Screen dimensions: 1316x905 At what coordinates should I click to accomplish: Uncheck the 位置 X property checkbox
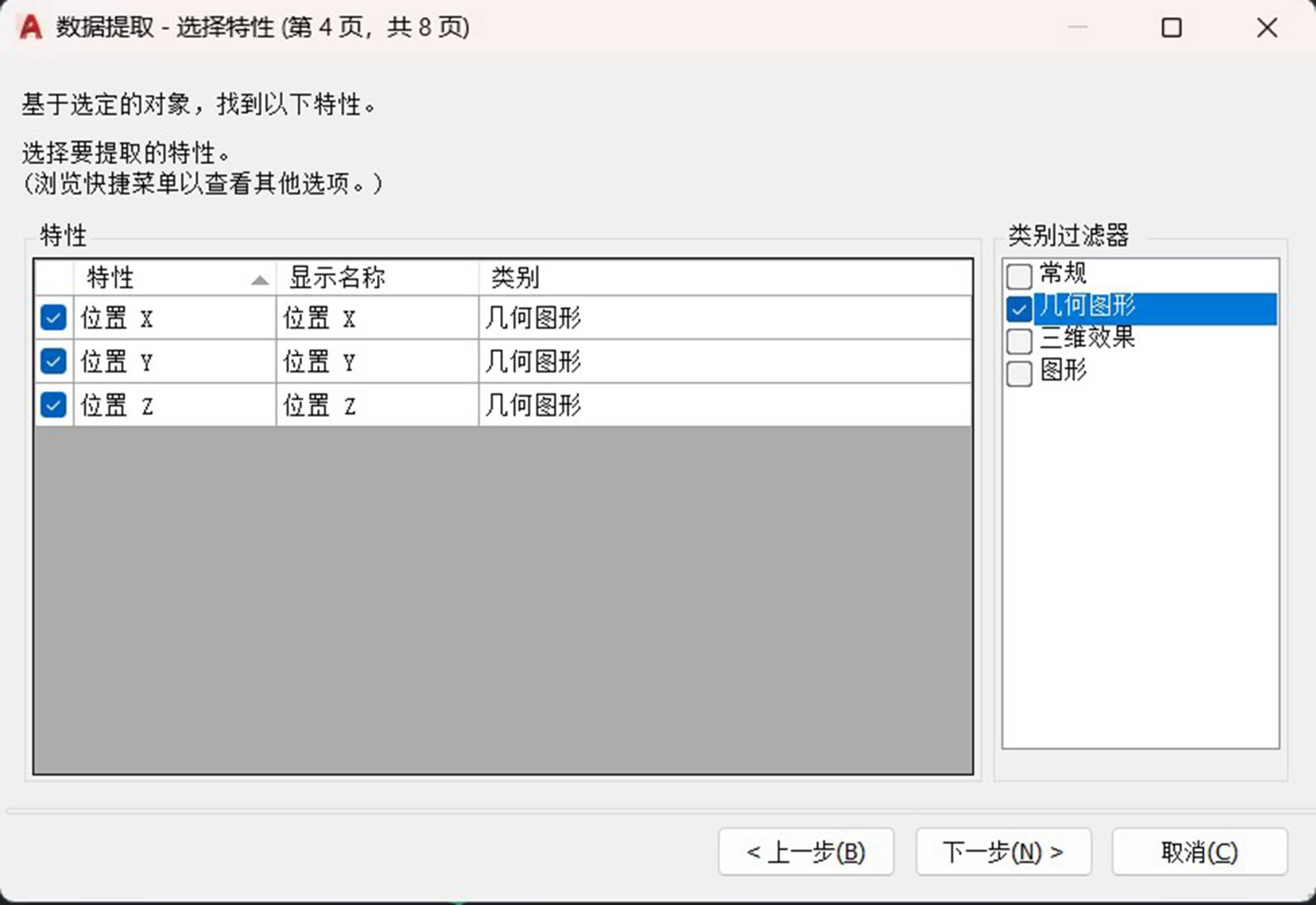click(x=53, y=318)
